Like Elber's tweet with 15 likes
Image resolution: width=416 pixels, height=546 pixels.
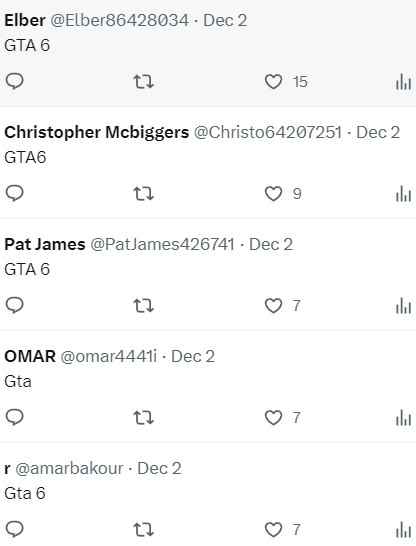[273, 82]
